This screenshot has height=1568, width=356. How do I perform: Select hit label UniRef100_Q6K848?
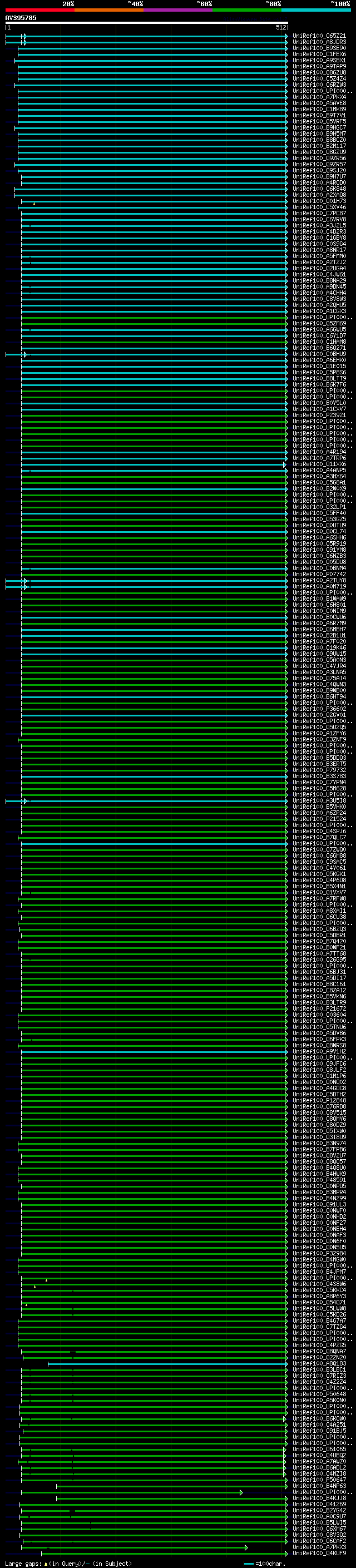[319, 189]
